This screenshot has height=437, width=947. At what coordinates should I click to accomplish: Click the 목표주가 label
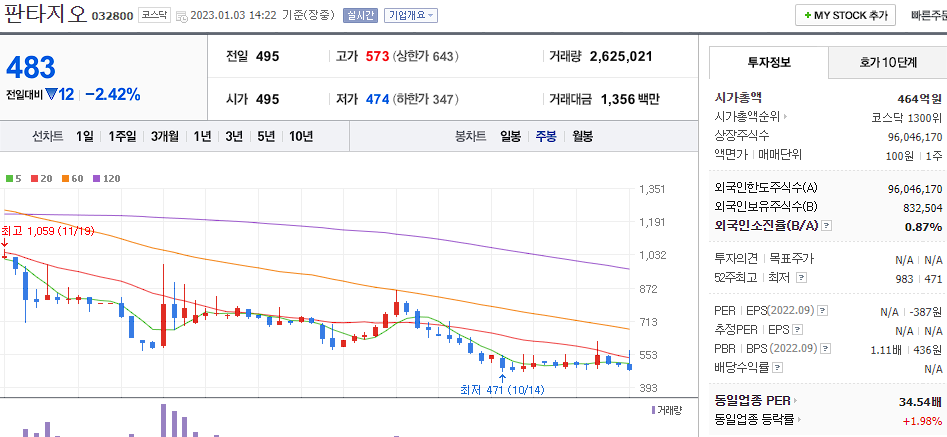791,259
